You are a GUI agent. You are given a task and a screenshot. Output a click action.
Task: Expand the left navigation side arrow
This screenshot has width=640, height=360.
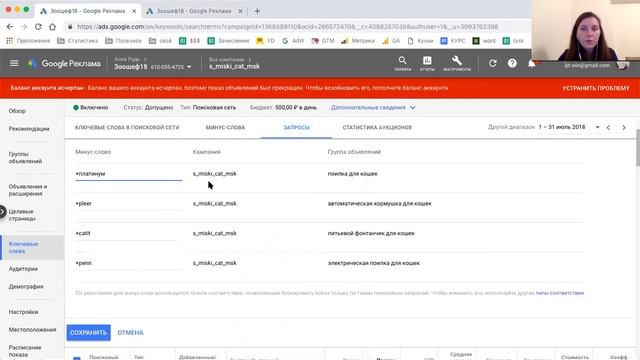[3, 212]
